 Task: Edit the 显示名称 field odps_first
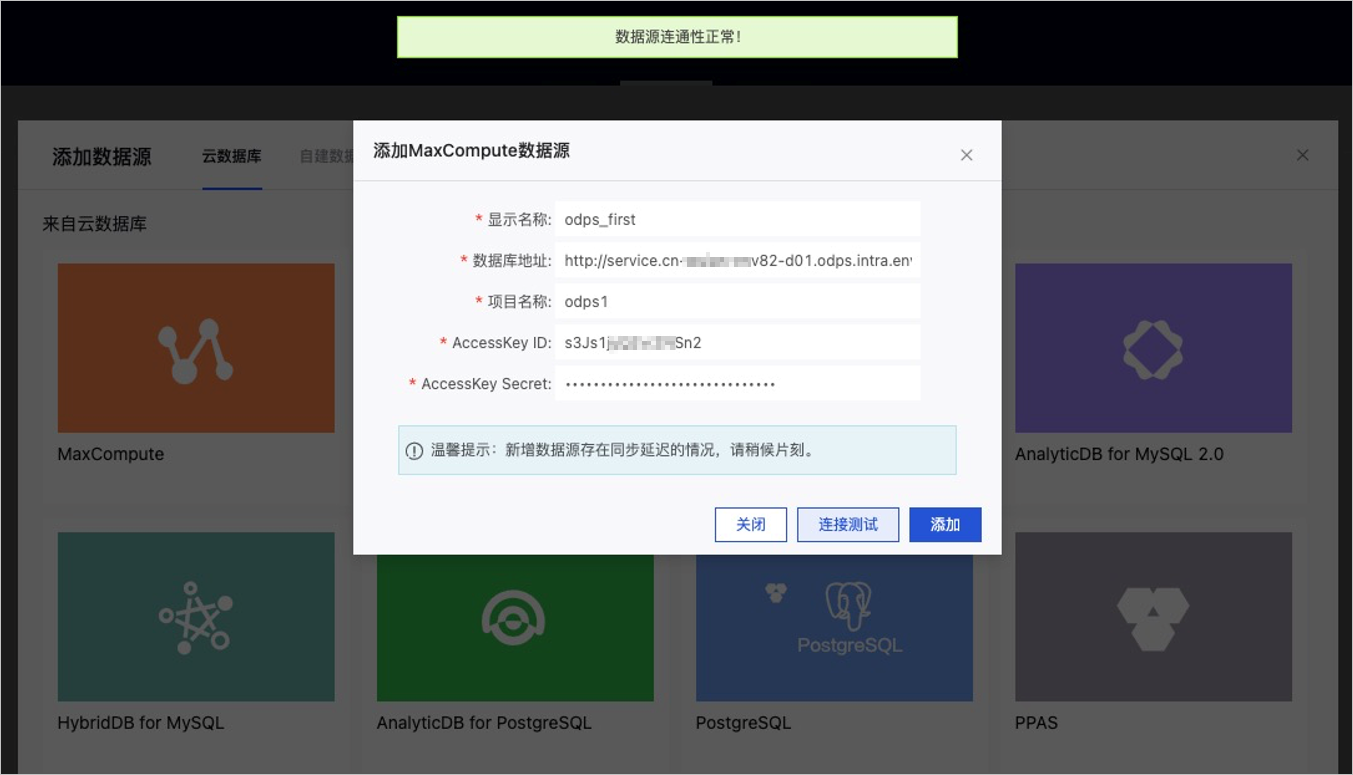737,219
